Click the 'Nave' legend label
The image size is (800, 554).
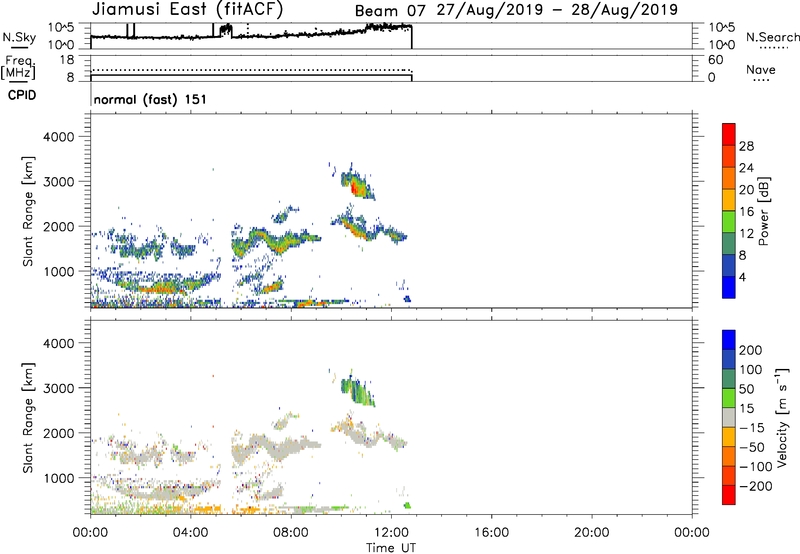tap(761, 70)
